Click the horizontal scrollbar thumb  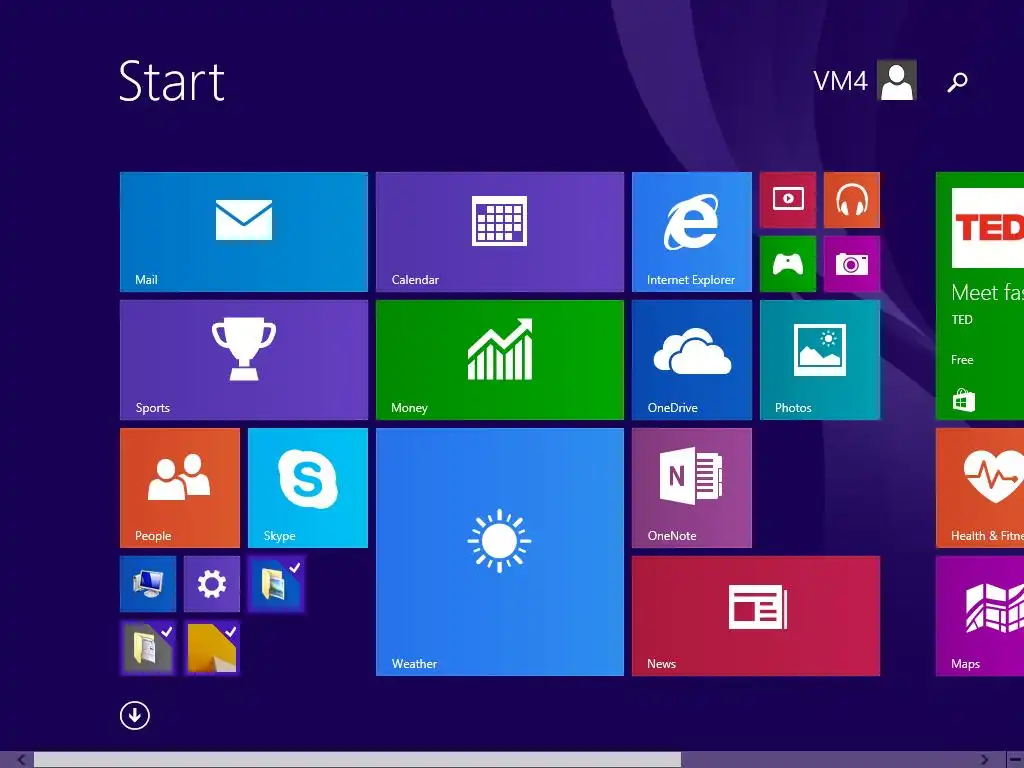coord(357,760)
